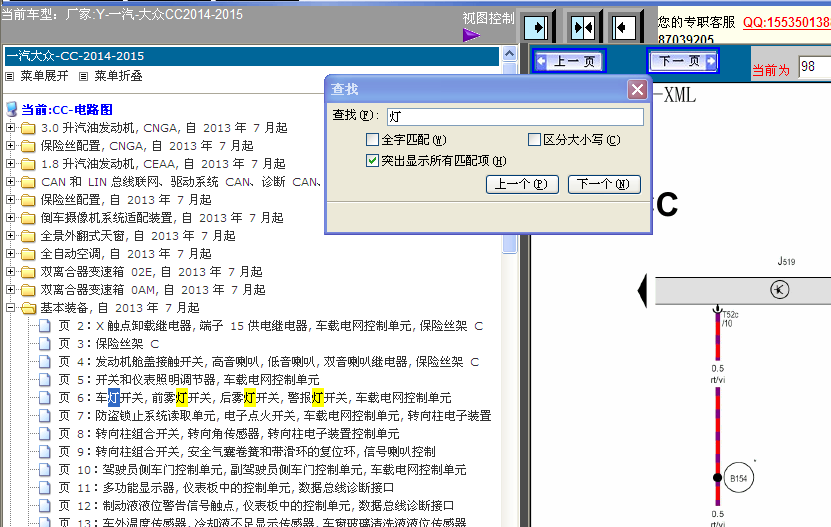Screen dimensions: 831x527
Task: Expand 3.0 升汽油发动机 CNGA folder
Action: (x=10, y=128)
